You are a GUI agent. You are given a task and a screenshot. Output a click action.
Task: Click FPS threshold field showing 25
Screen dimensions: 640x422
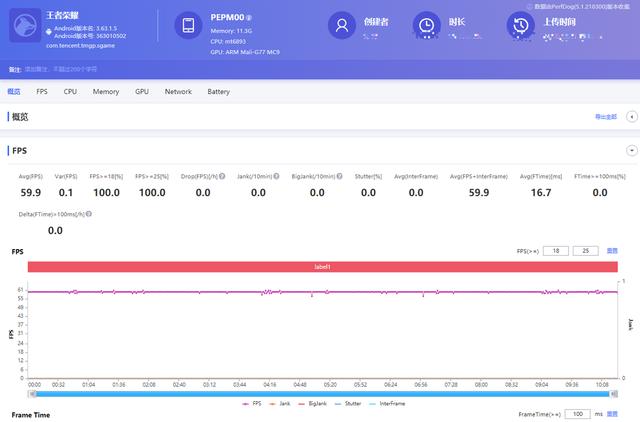pyautogui.click(x=586, y=251)
